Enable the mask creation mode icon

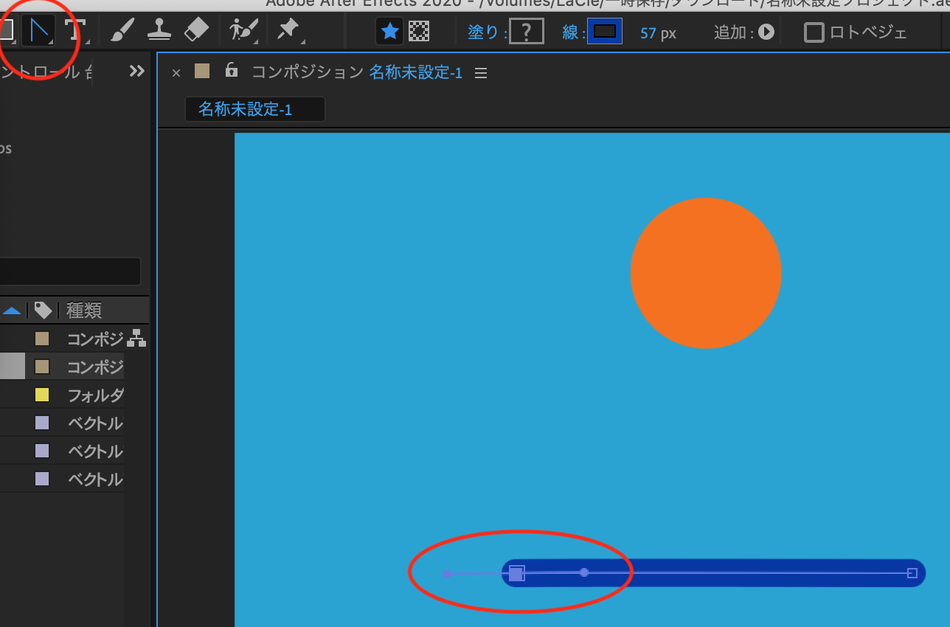[x=419, y=31]
